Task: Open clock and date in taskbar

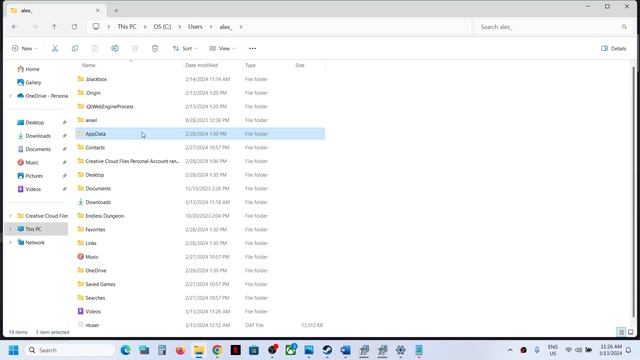Action: (x=611, y=350)
